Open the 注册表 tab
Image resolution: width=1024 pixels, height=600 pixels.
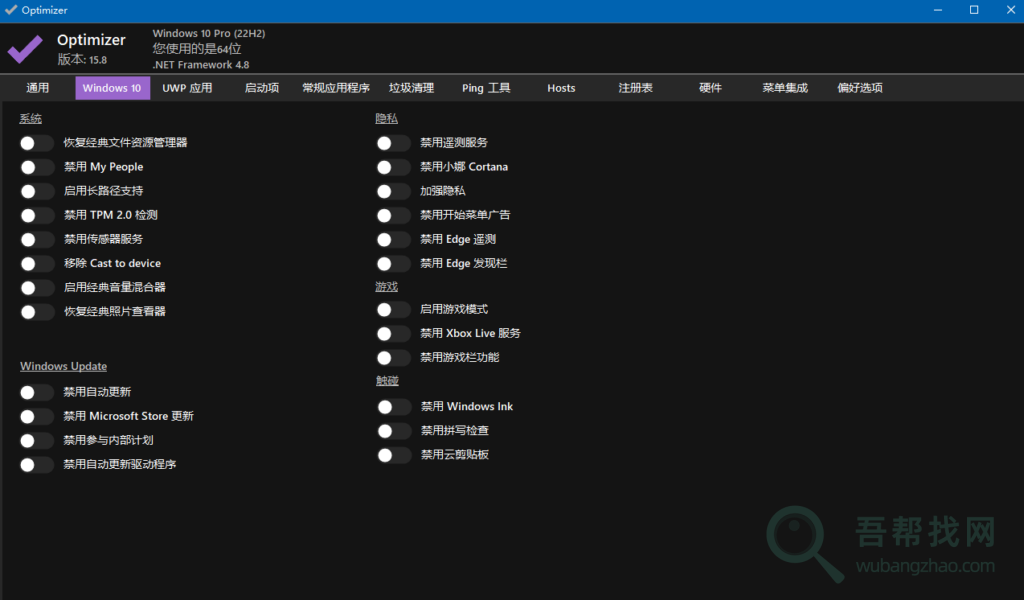pyautogui.click(x=636, y=88)
